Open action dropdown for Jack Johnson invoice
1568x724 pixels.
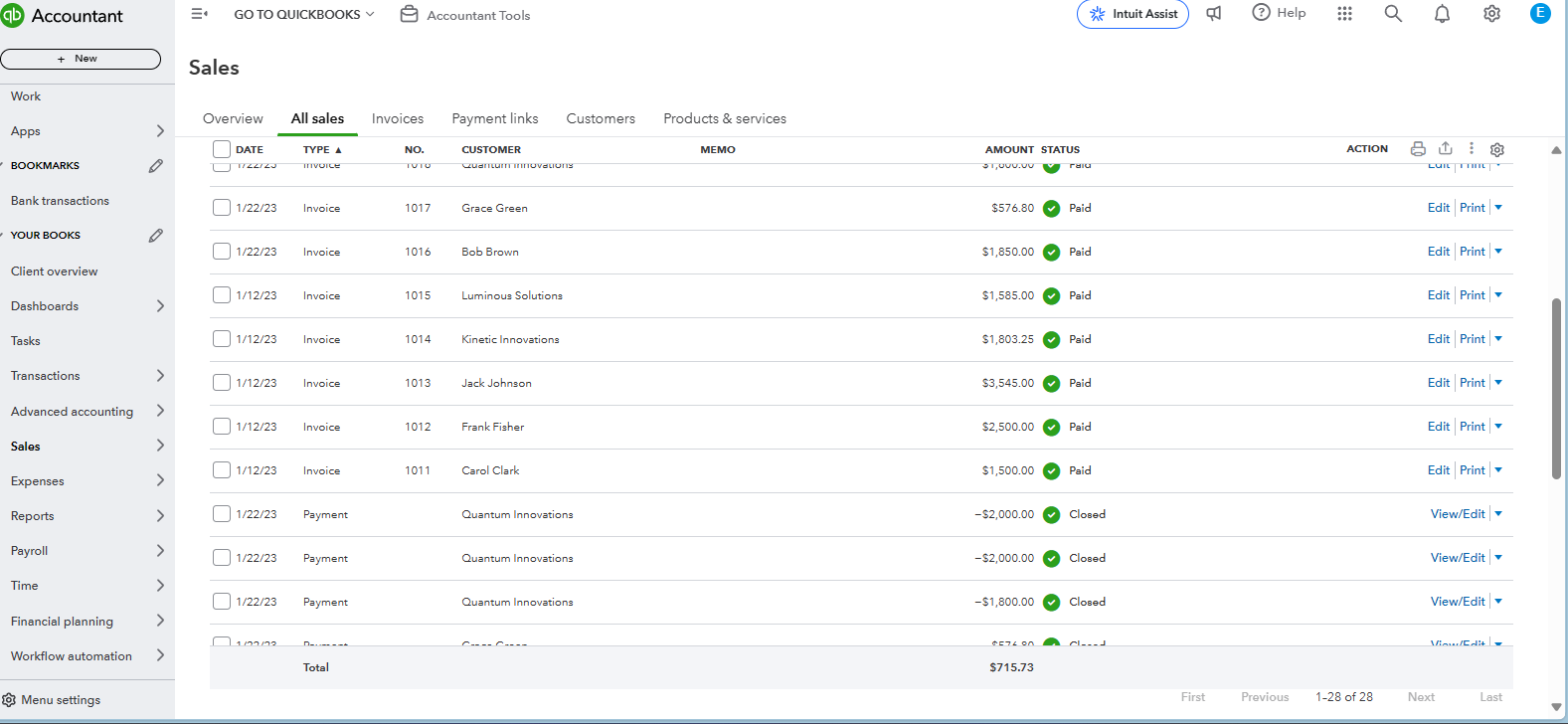click(x=1498, y=383)
